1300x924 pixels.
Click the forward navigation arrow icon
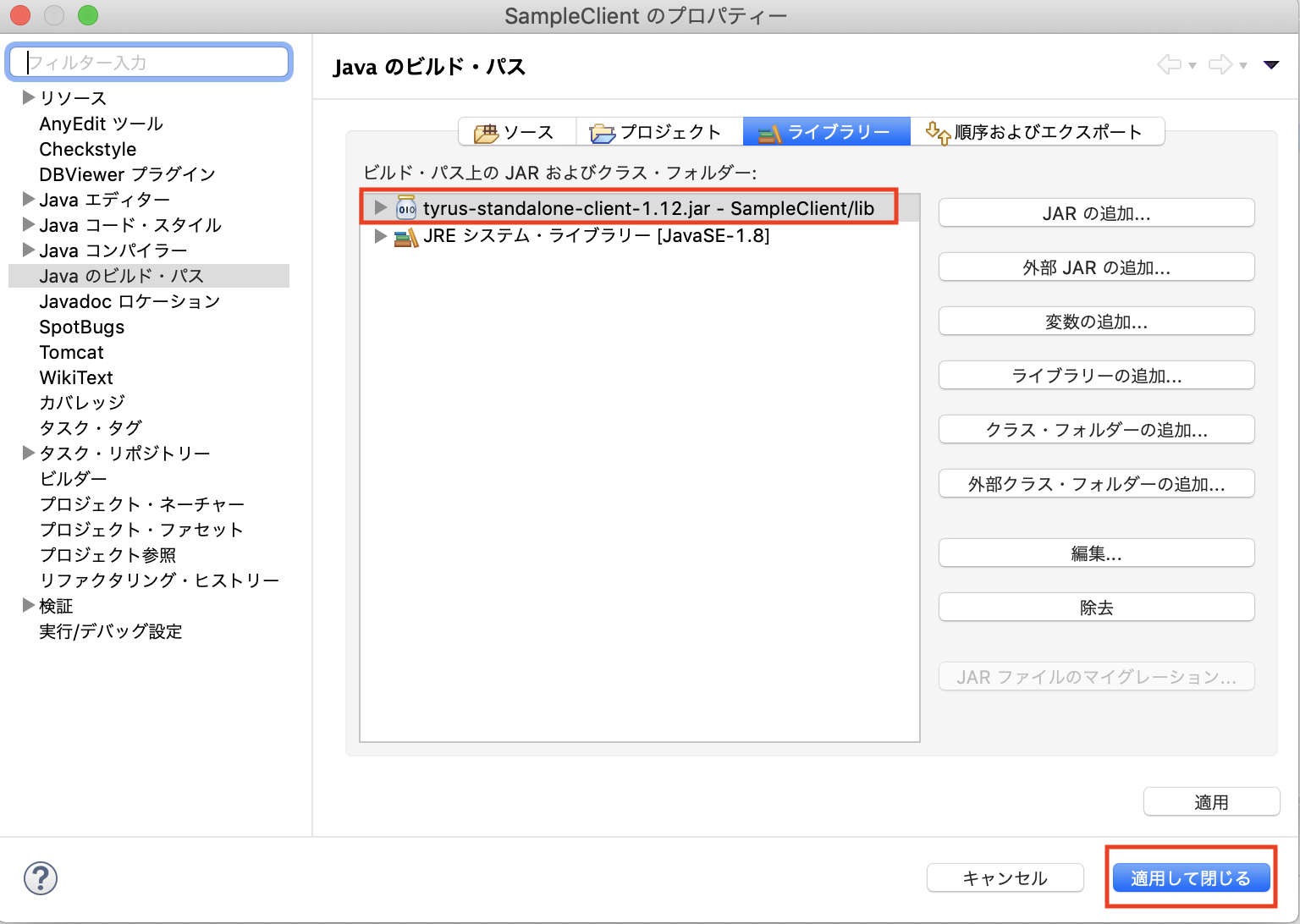point(1220,64)
